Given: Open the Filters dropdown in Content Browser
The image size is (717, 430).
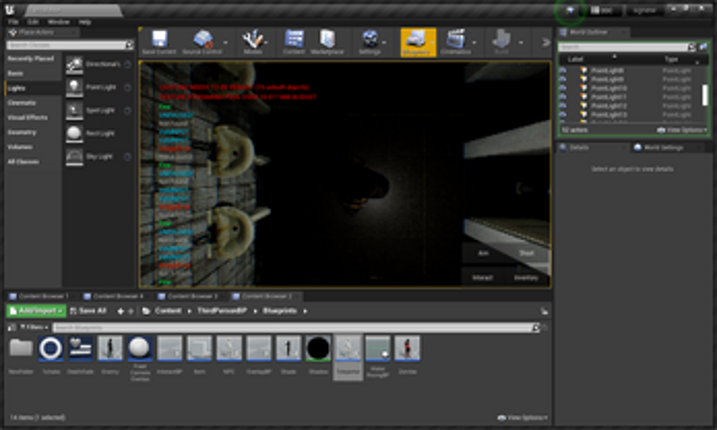Looking at the screenshot, I should coord(34,328).
